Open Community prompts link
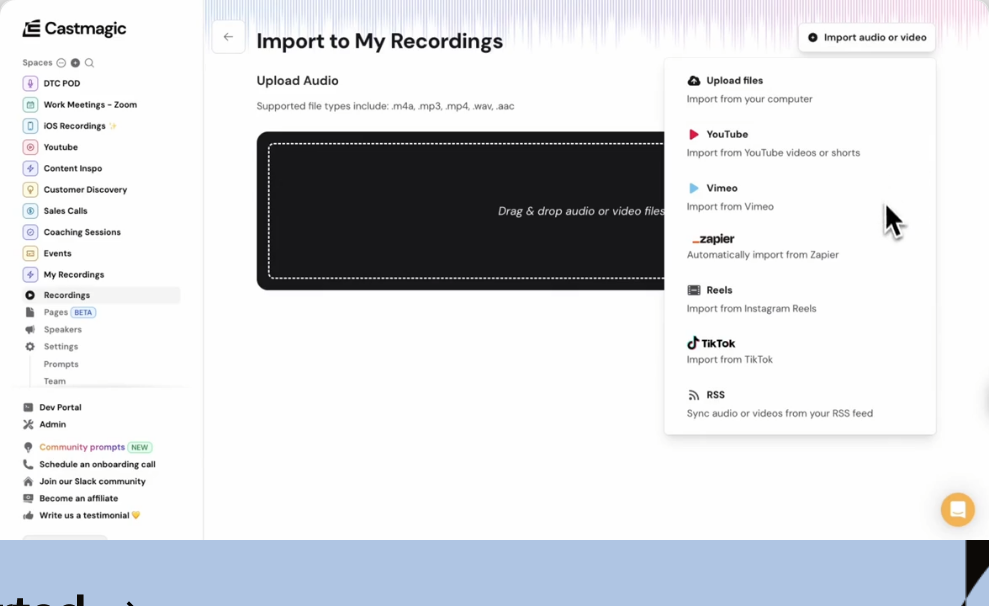Viewport: 989px width, 606px height. pyautogui.click(x=82, y=447)
